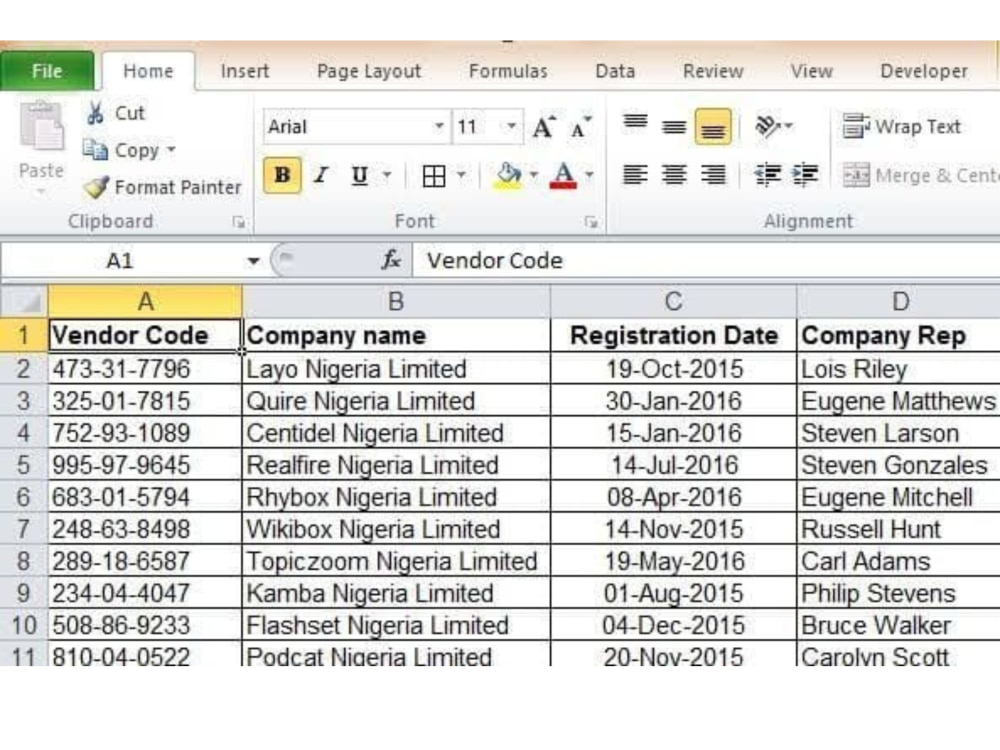Screen dimensions: 1000x750
Task: Switch to the View tab
Action: pyautogui.click(x=812, y=71)
